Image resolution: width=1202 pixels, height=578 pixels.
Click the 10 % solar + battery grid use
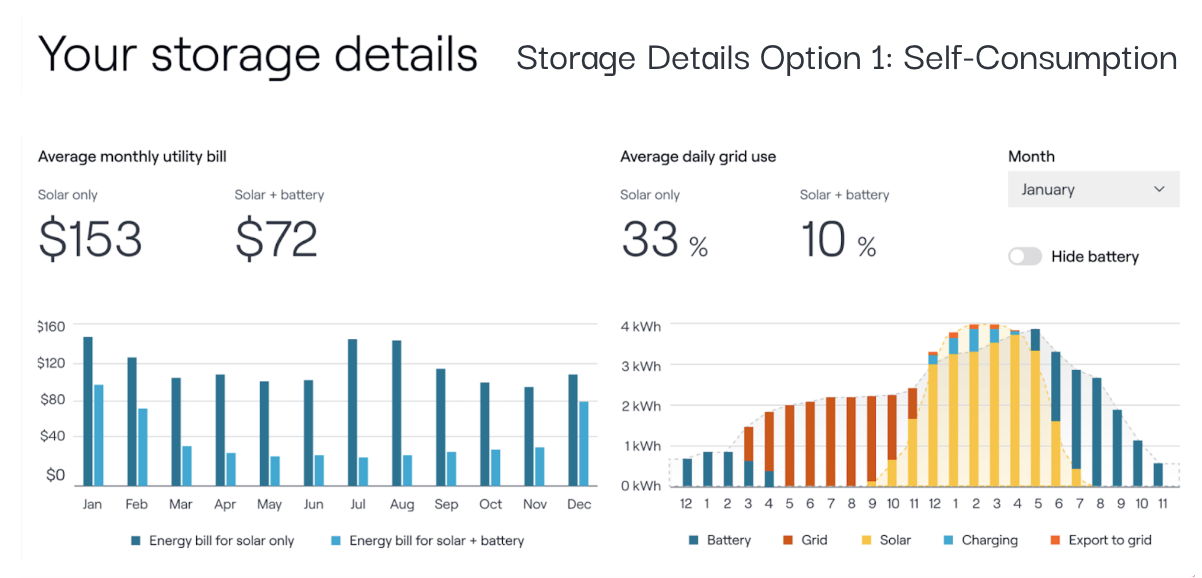[x=838, y=241]
